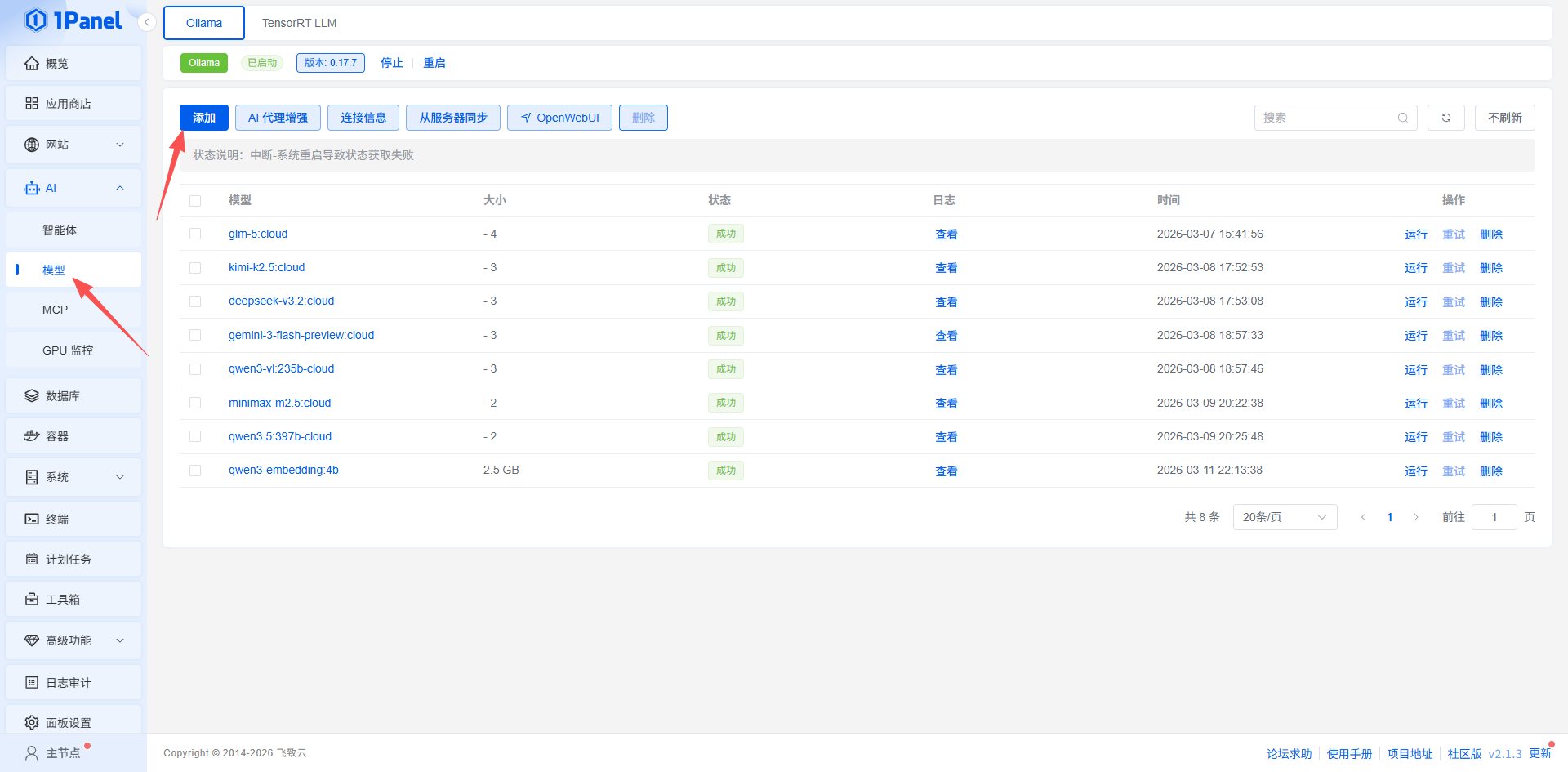Expand the 网站 menu chevron
The image size is (1568, 772).
(x=120, y=145)
